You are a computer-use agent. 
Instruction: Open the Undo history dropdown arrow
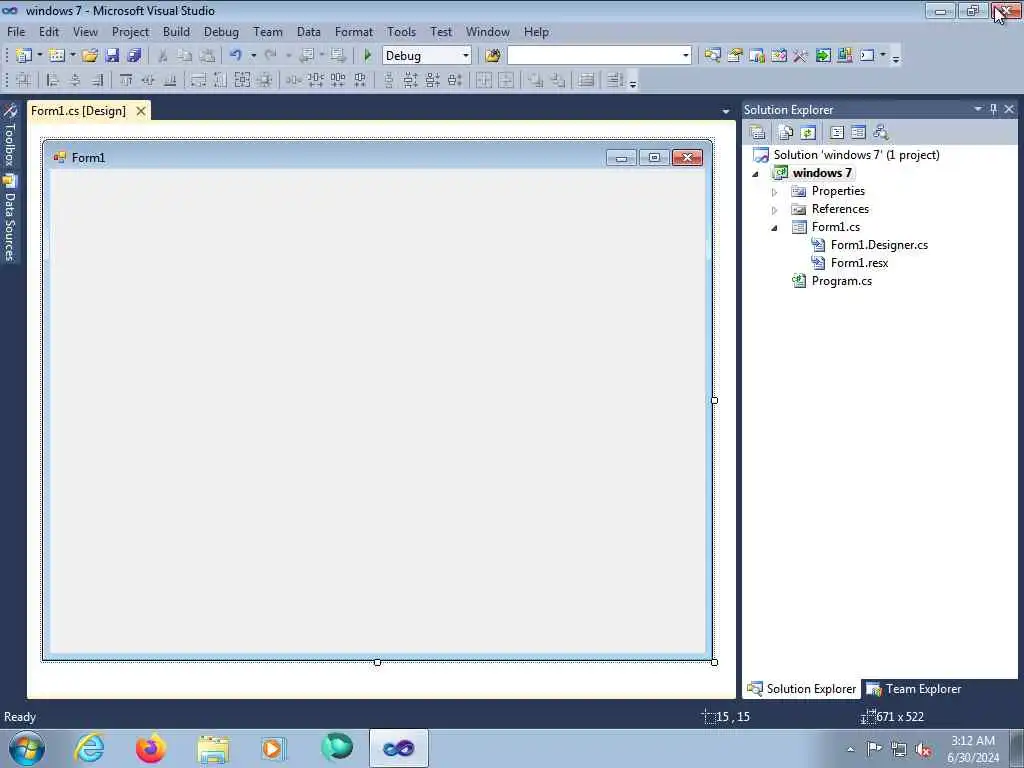(253, 56)
